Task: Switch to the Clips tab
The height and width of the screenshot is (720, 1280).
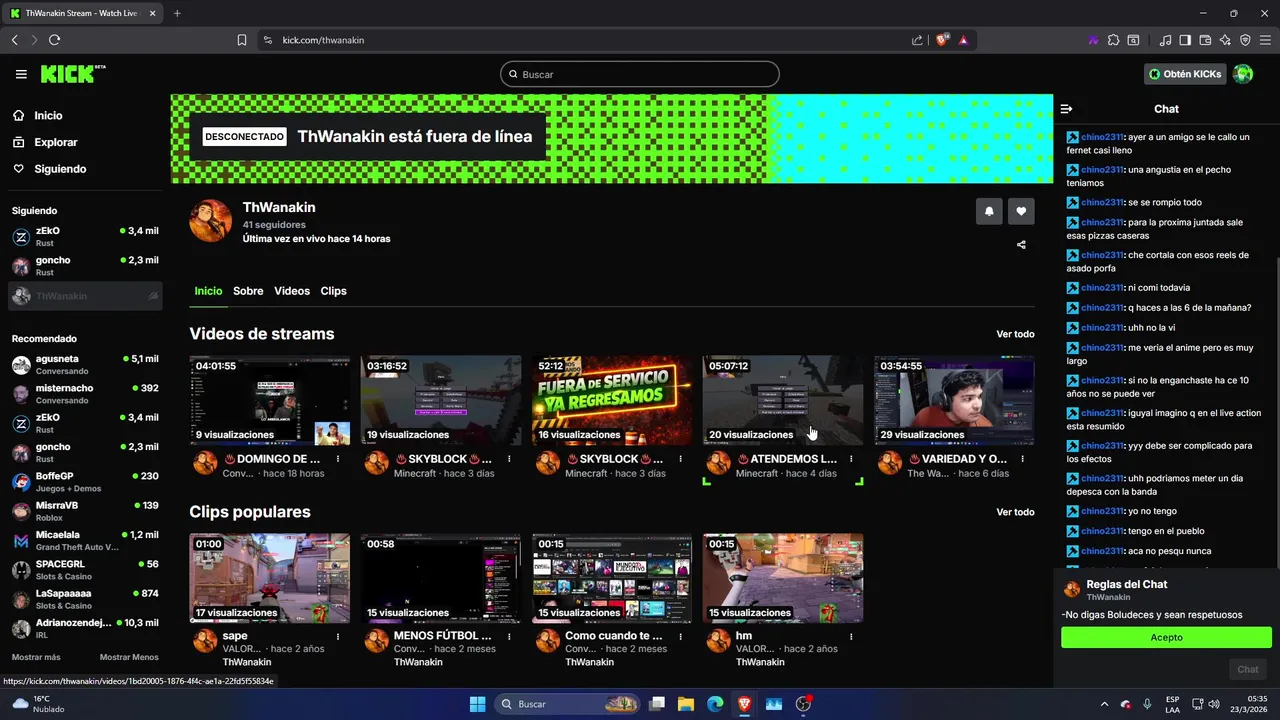Action: pyautogui.click(x=333, y=291)
